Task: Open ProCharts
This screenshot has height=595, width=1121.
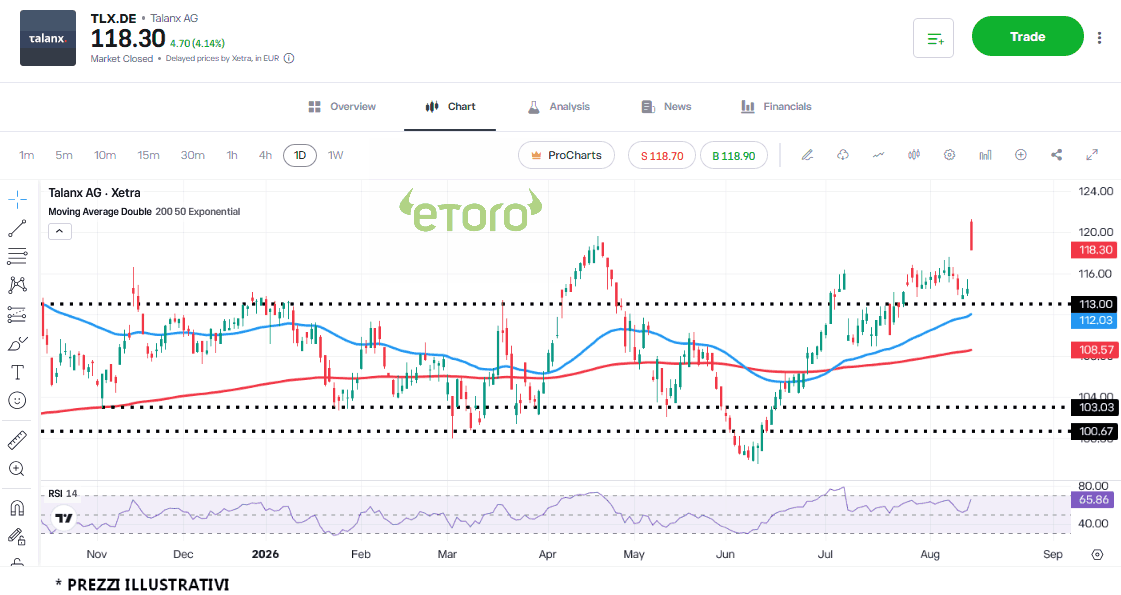Action: click(566, 155)
